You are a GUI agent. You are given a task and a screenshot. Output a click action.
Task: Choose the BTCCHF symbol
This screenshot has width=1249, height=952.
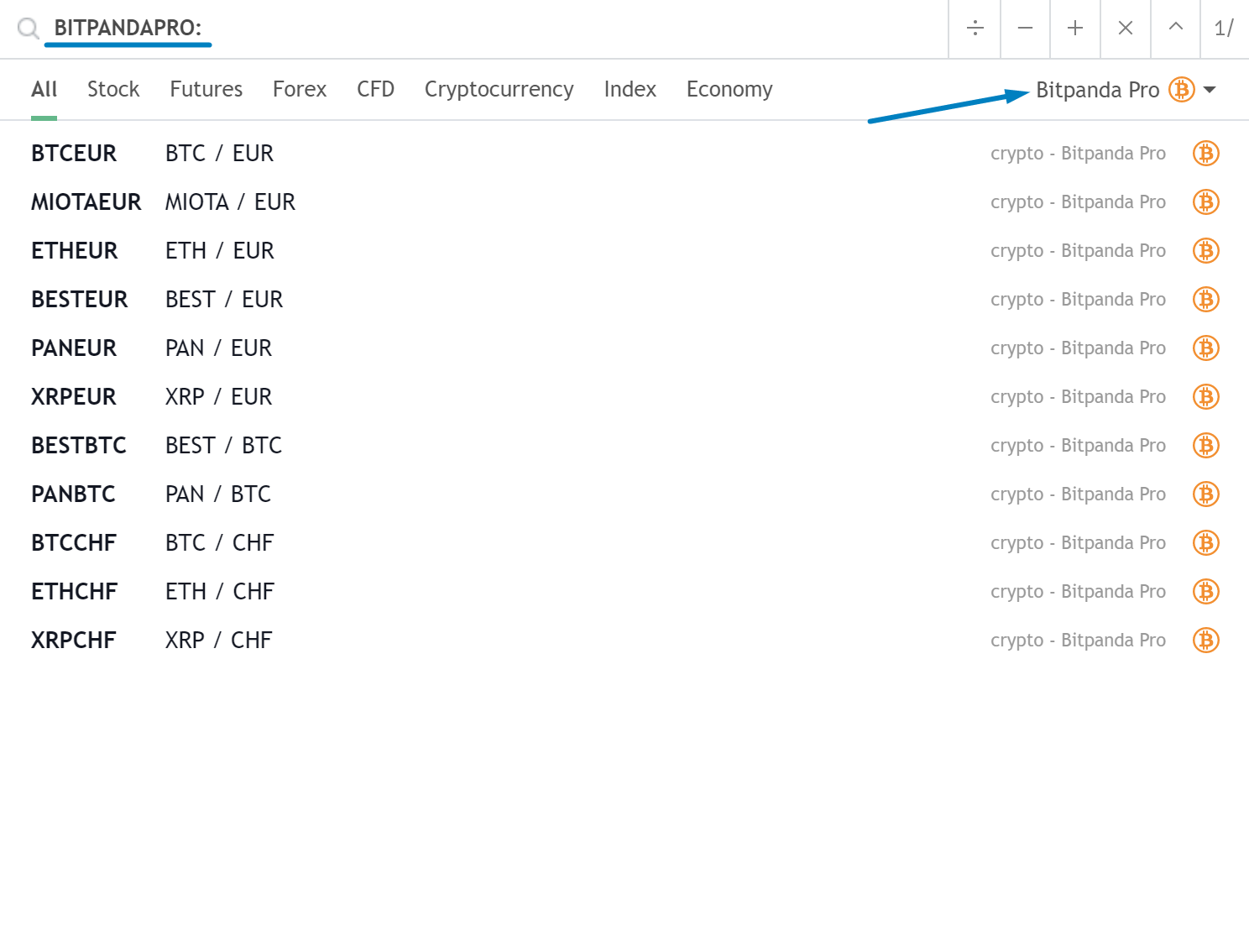74,543
